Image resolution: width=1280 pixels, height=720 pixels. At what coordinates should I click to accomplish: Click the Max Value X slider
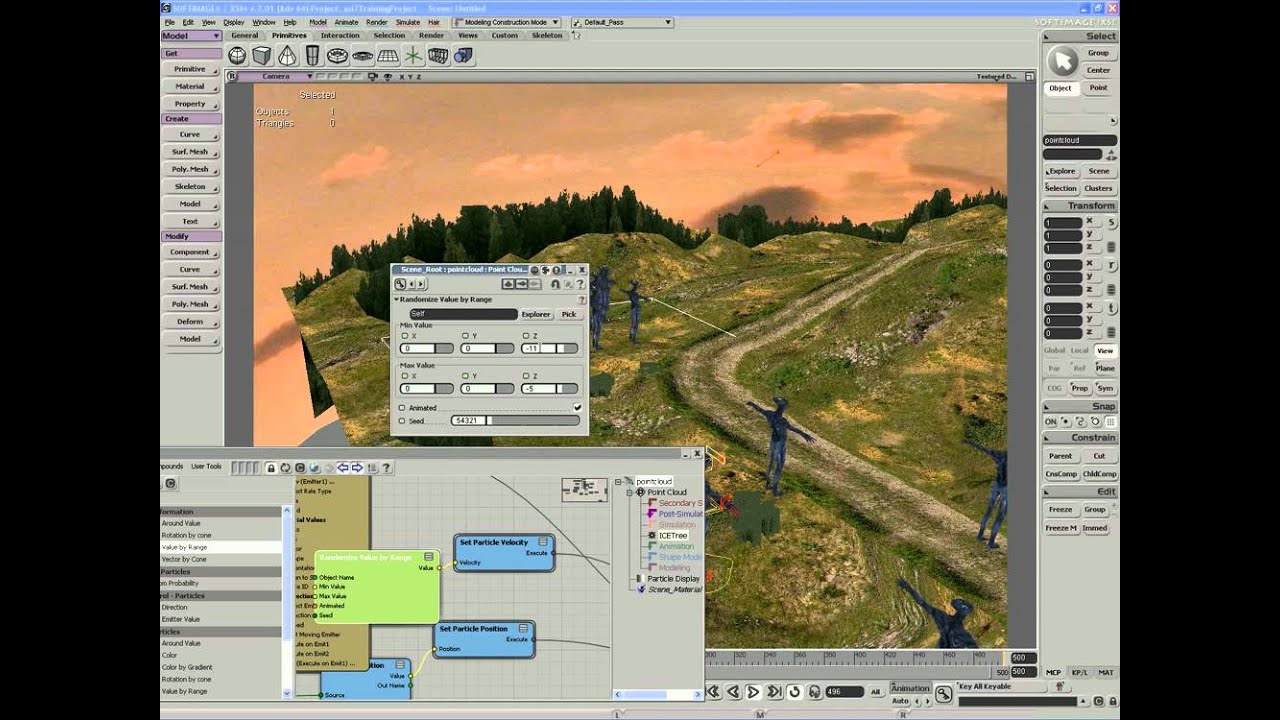[x=426, y=388]
